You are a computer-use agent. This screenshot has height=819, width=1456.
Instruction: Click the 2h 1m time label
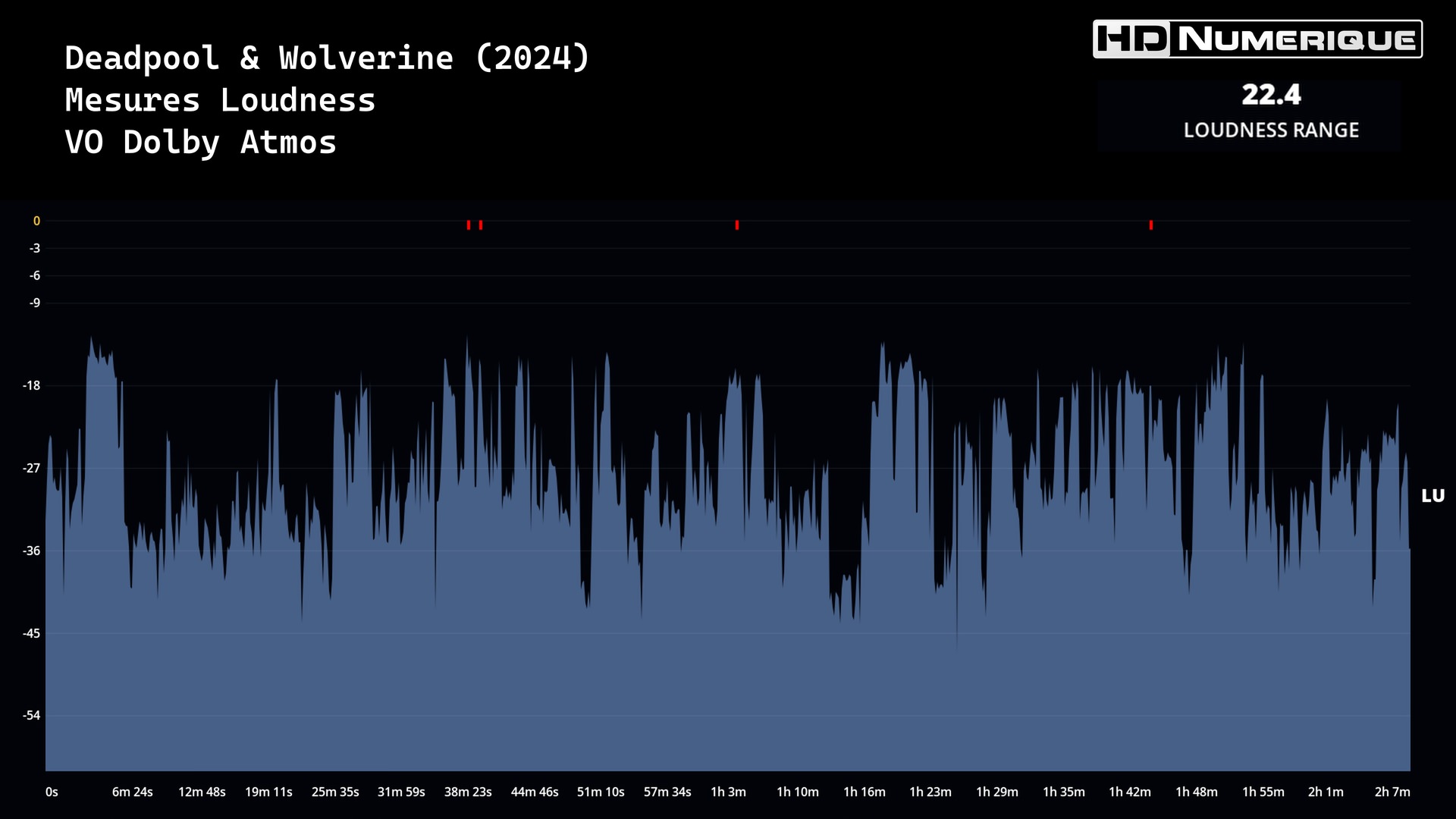(x=1326, y=792)
